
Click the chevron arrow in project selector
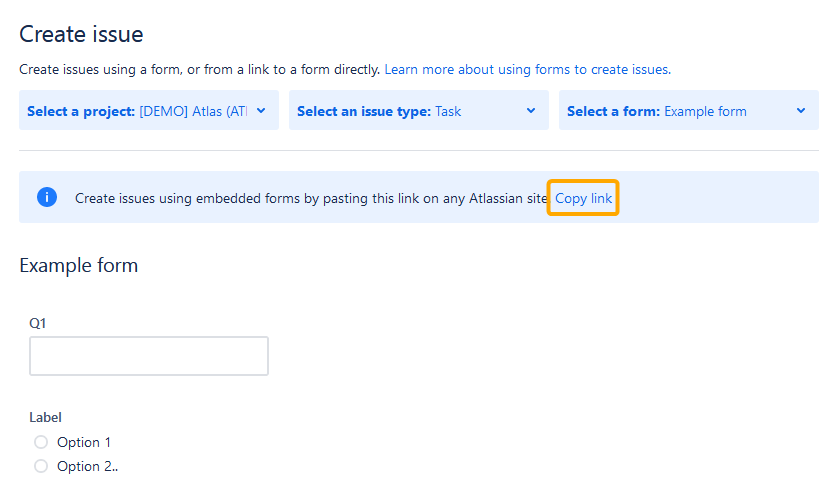(261, 111)
